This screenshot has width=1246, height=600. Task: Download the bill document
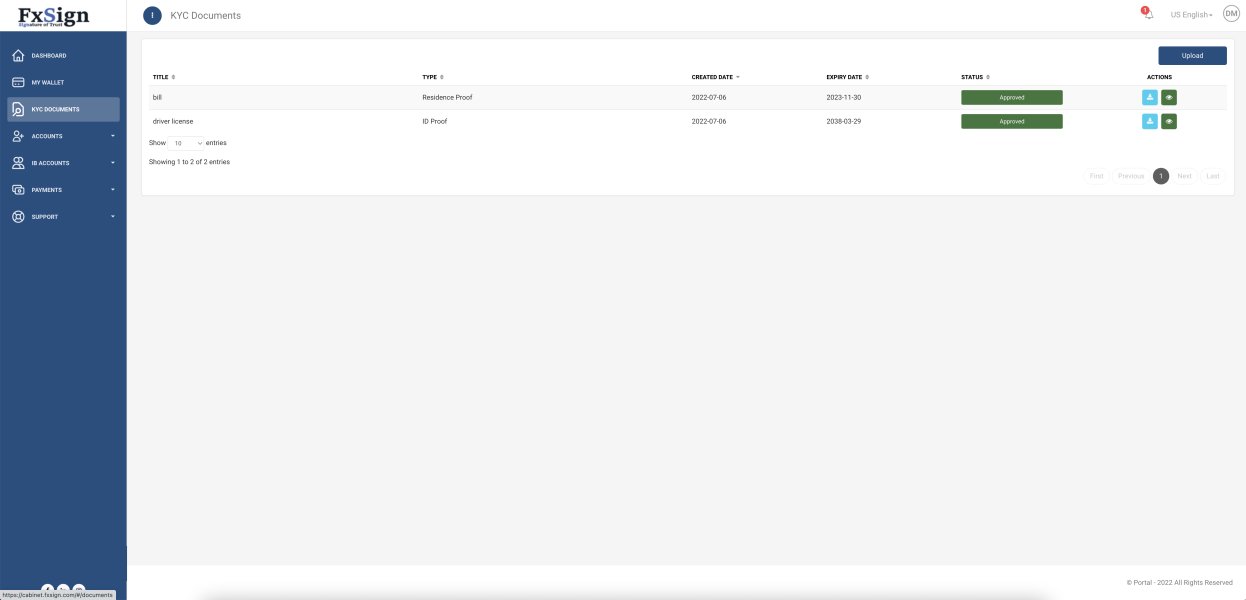pos(1150,98)
